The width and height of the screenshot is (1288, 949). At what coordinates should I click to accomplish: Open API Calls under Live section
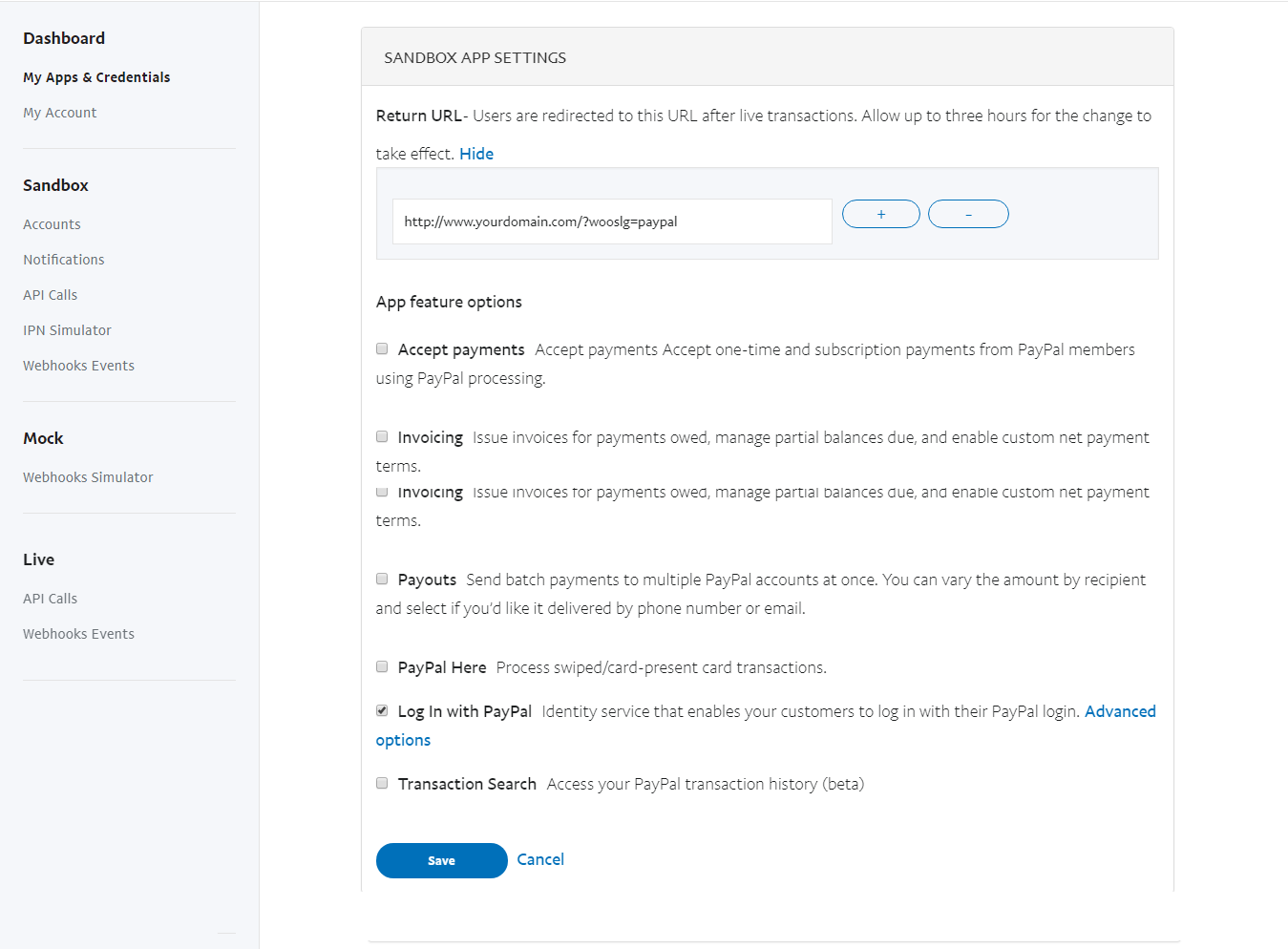click(51, 599)
